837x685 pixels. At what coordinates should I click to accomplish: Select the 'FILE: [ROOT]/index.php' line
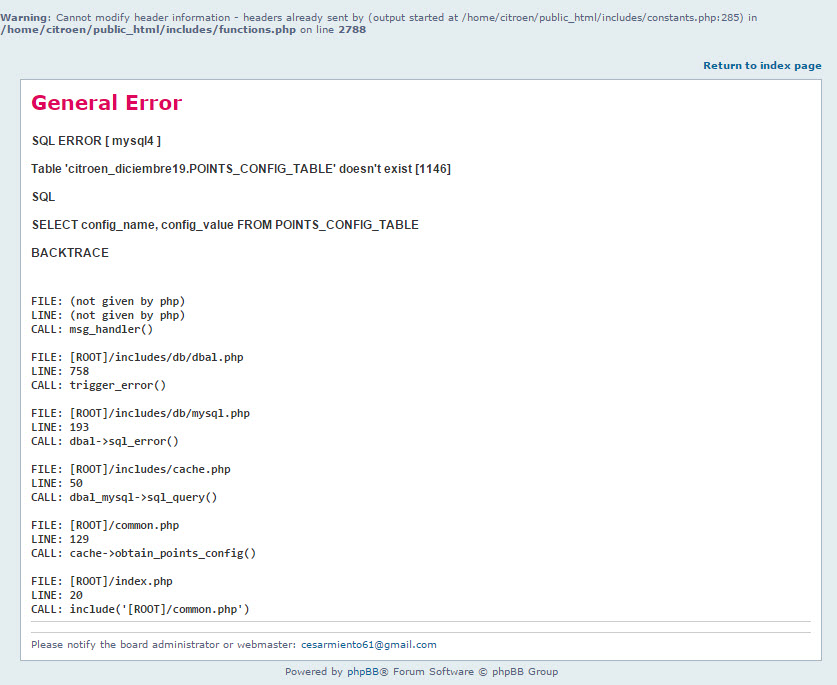[102, 581]
